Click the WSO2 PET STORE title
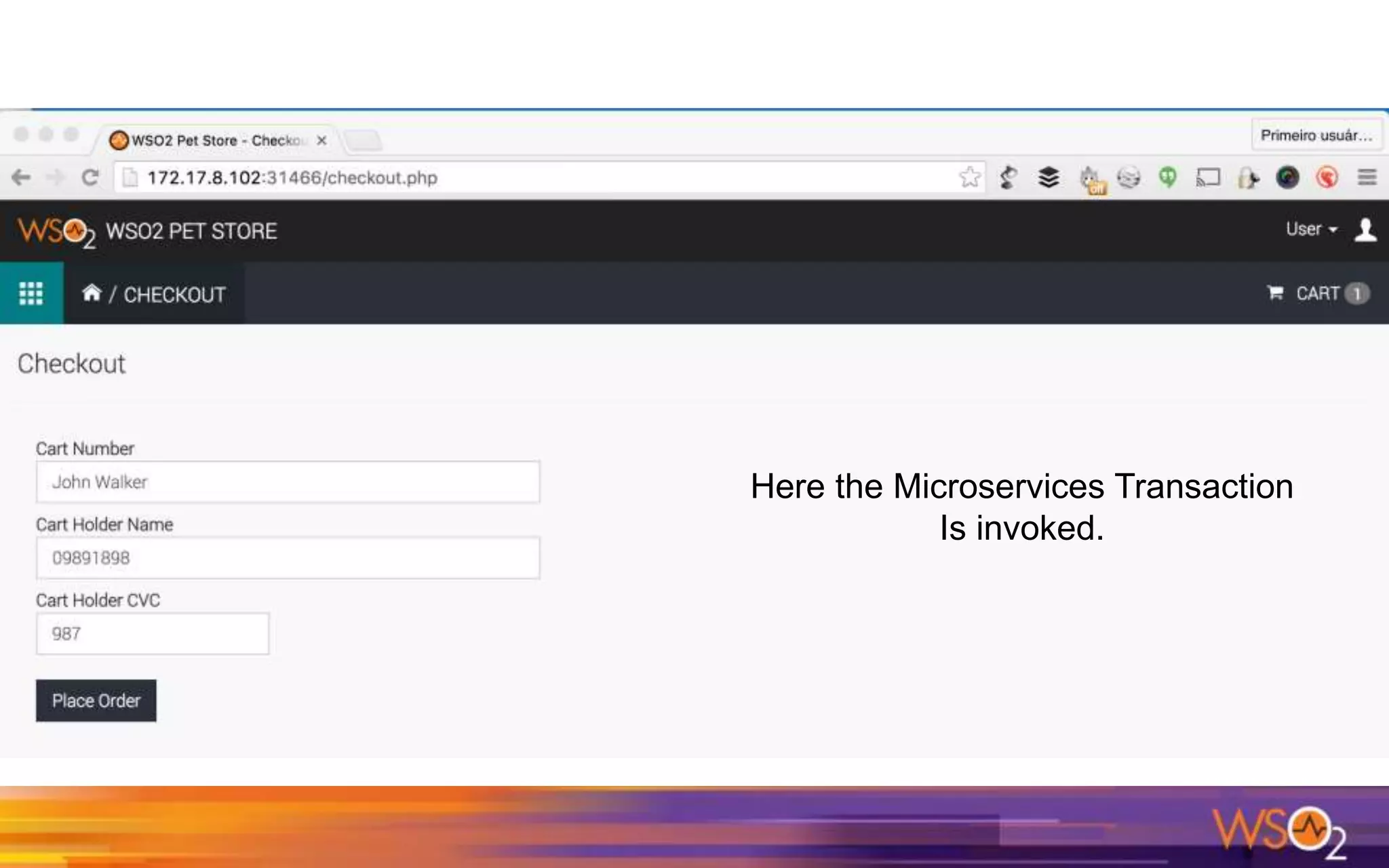Screen dimensions: 1389x868 coord(191,231)
